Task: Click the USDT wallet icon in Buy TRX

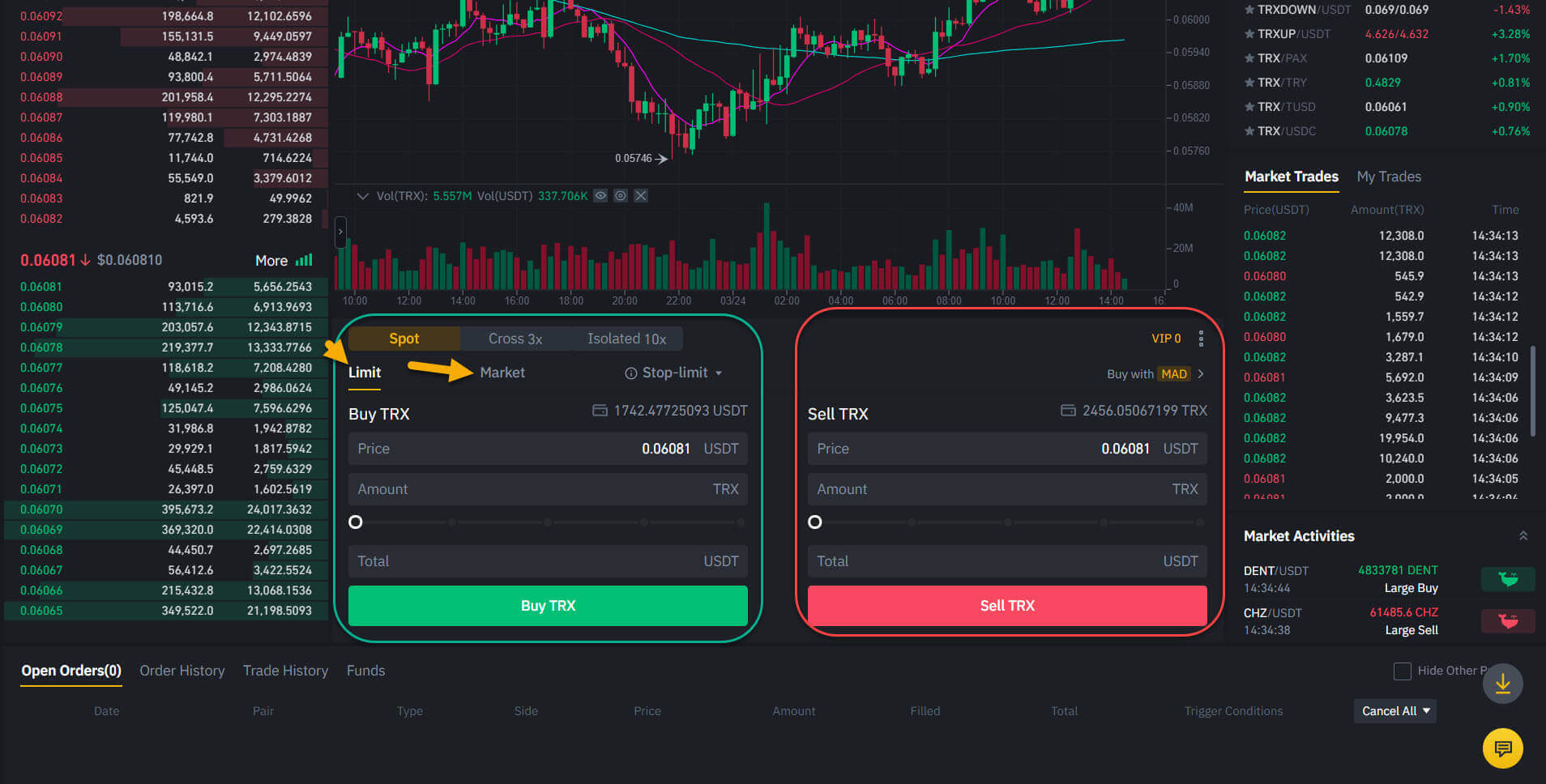Action: (x=600, y=411)
